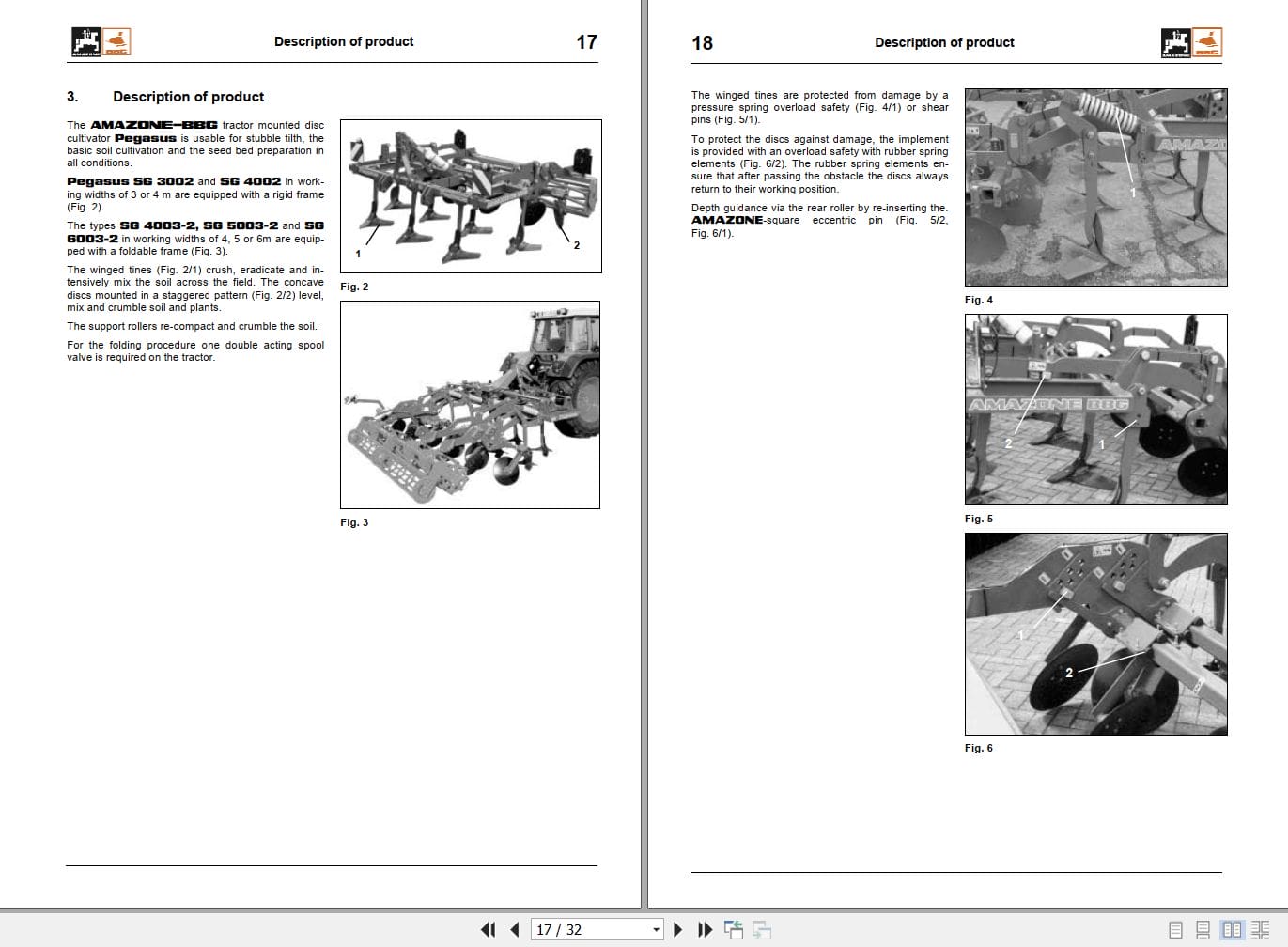Click the 'Fig. 5' caption

click(x=979, y=519)
